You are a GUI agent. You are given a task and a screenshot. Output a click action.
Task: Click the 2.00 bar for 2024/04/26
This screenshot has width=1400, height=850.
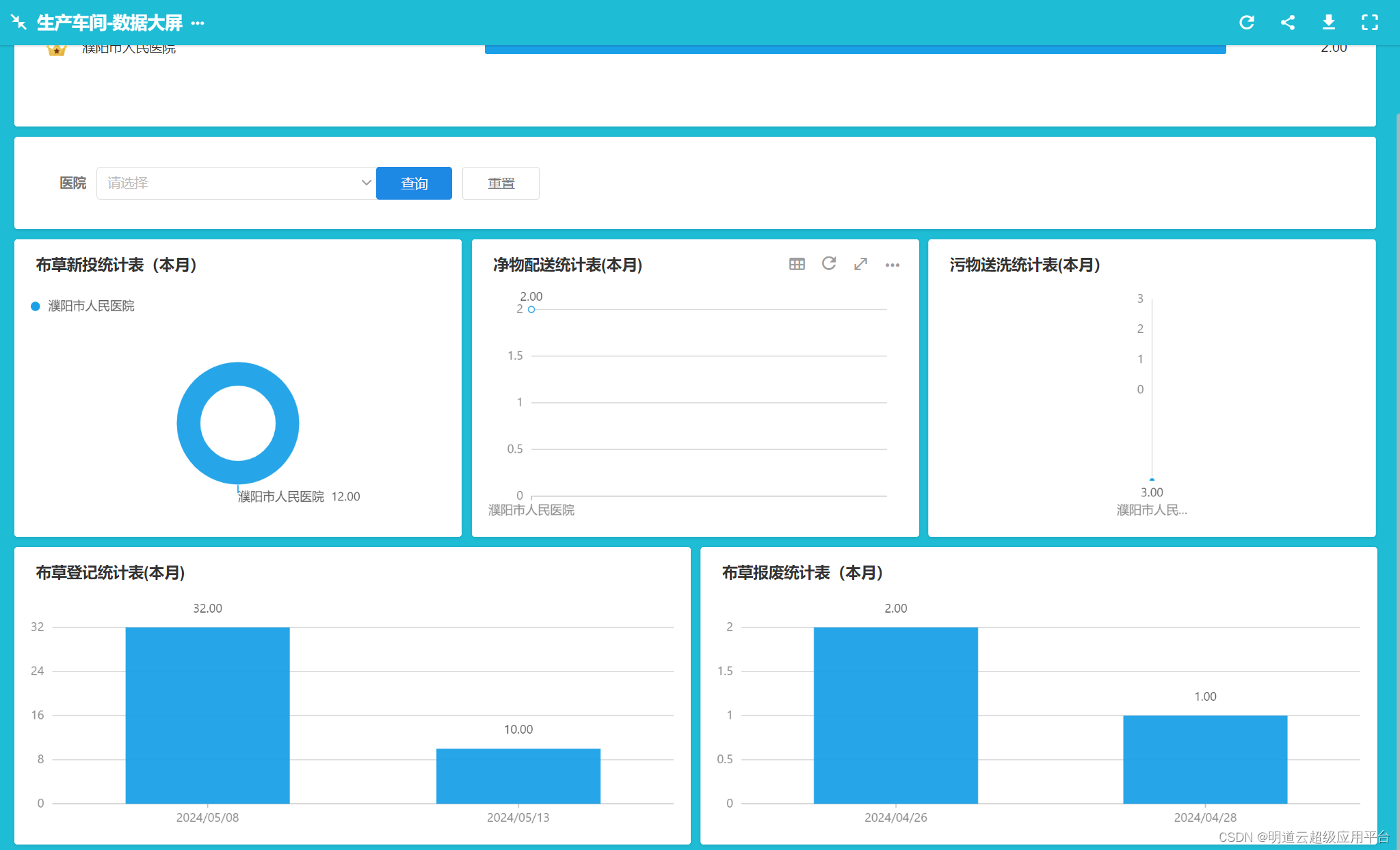pos(895,715)
